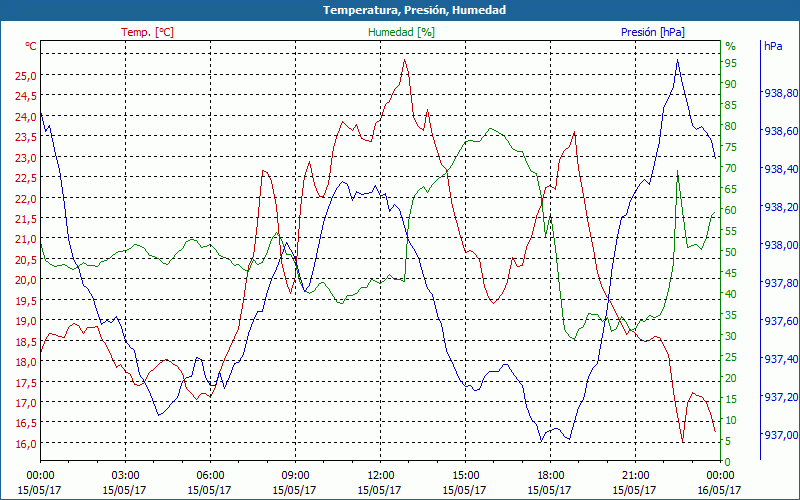The image size is (800, 500).
Task: Click the 18,5 temperature axis value
Action: (25, 341)
